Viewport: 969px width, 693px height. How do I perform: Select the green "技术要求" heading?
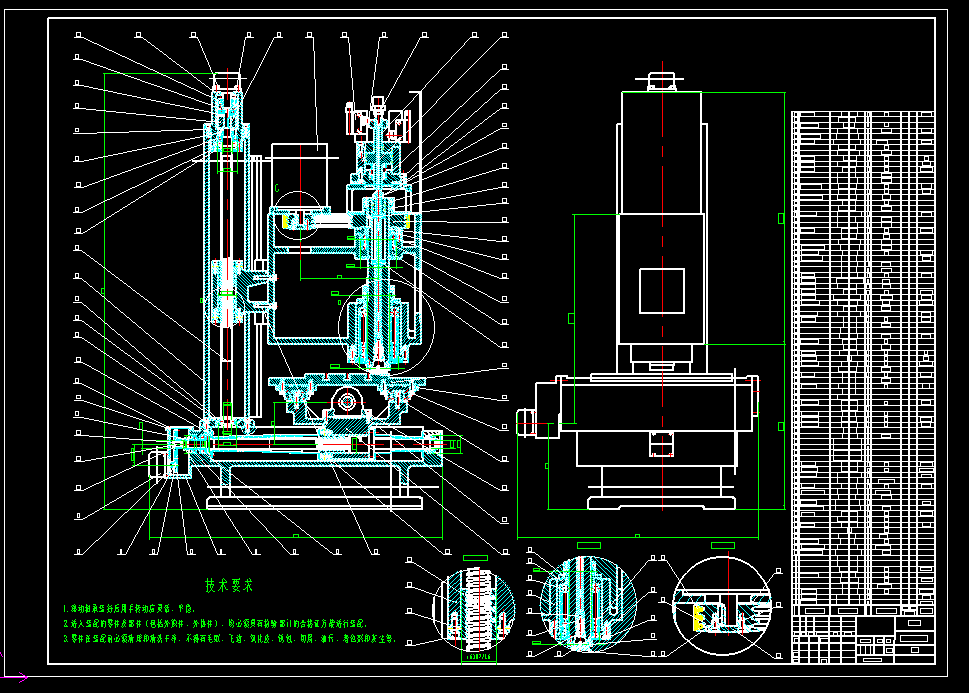point(229,585)
